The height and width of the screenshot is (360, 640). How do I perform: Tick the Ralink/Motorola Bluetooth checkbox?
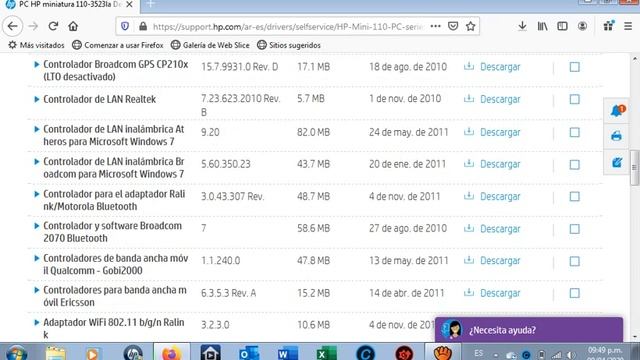point(574,197)
